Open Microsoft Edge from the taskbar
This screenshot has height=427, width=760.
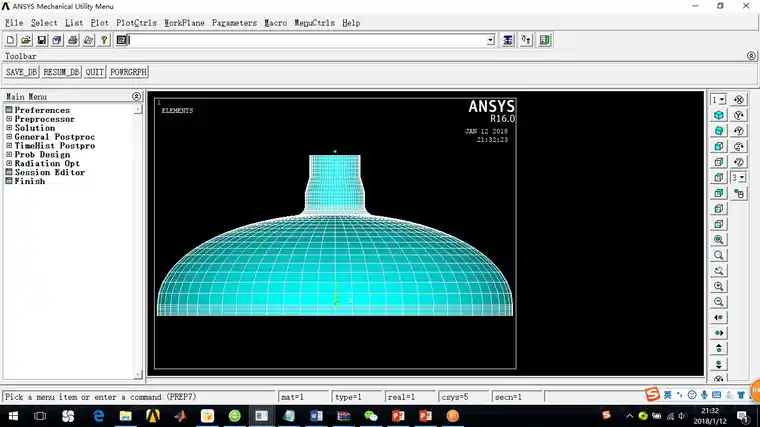pos(98,416)
